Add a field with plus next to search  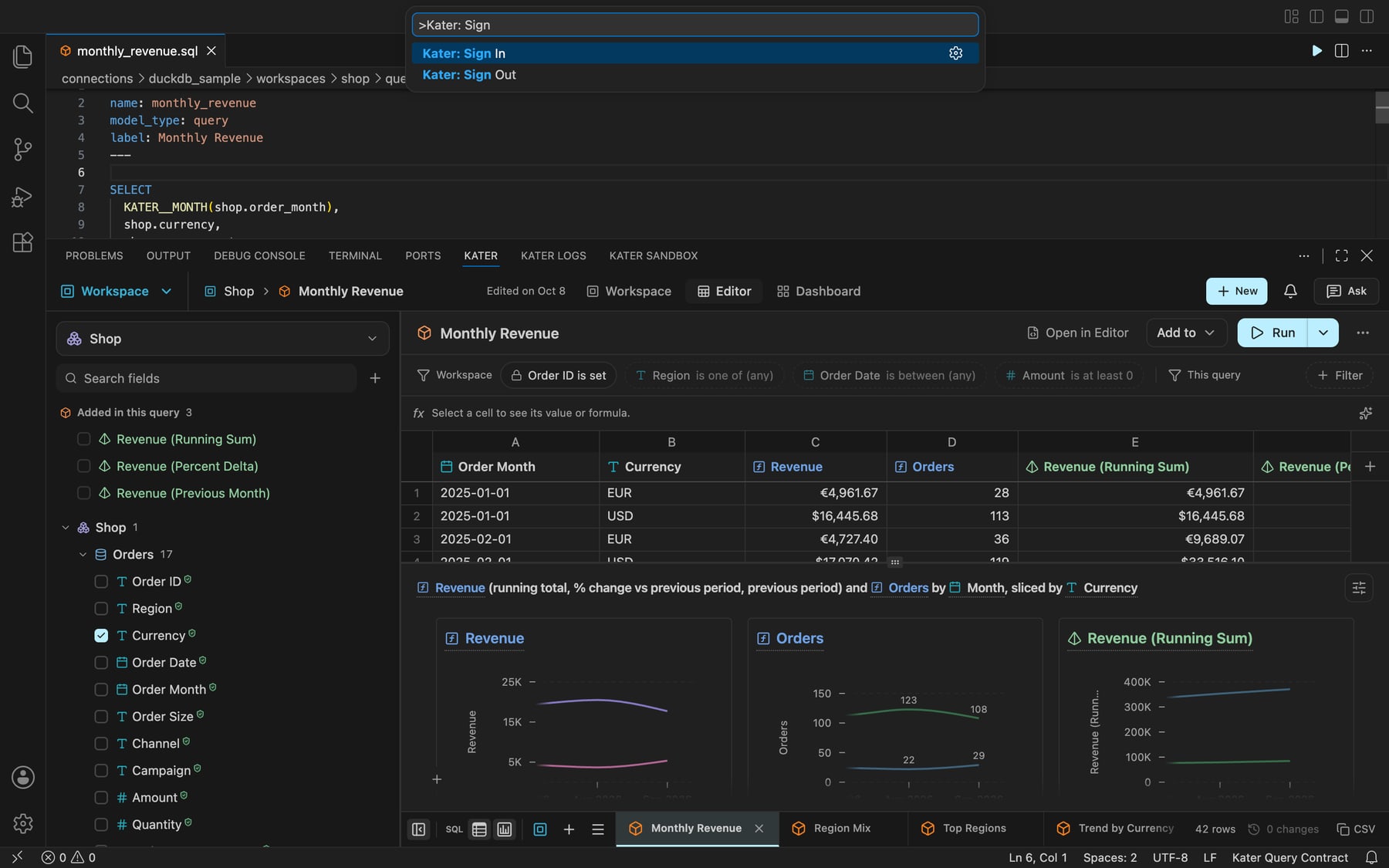(375, 378)
